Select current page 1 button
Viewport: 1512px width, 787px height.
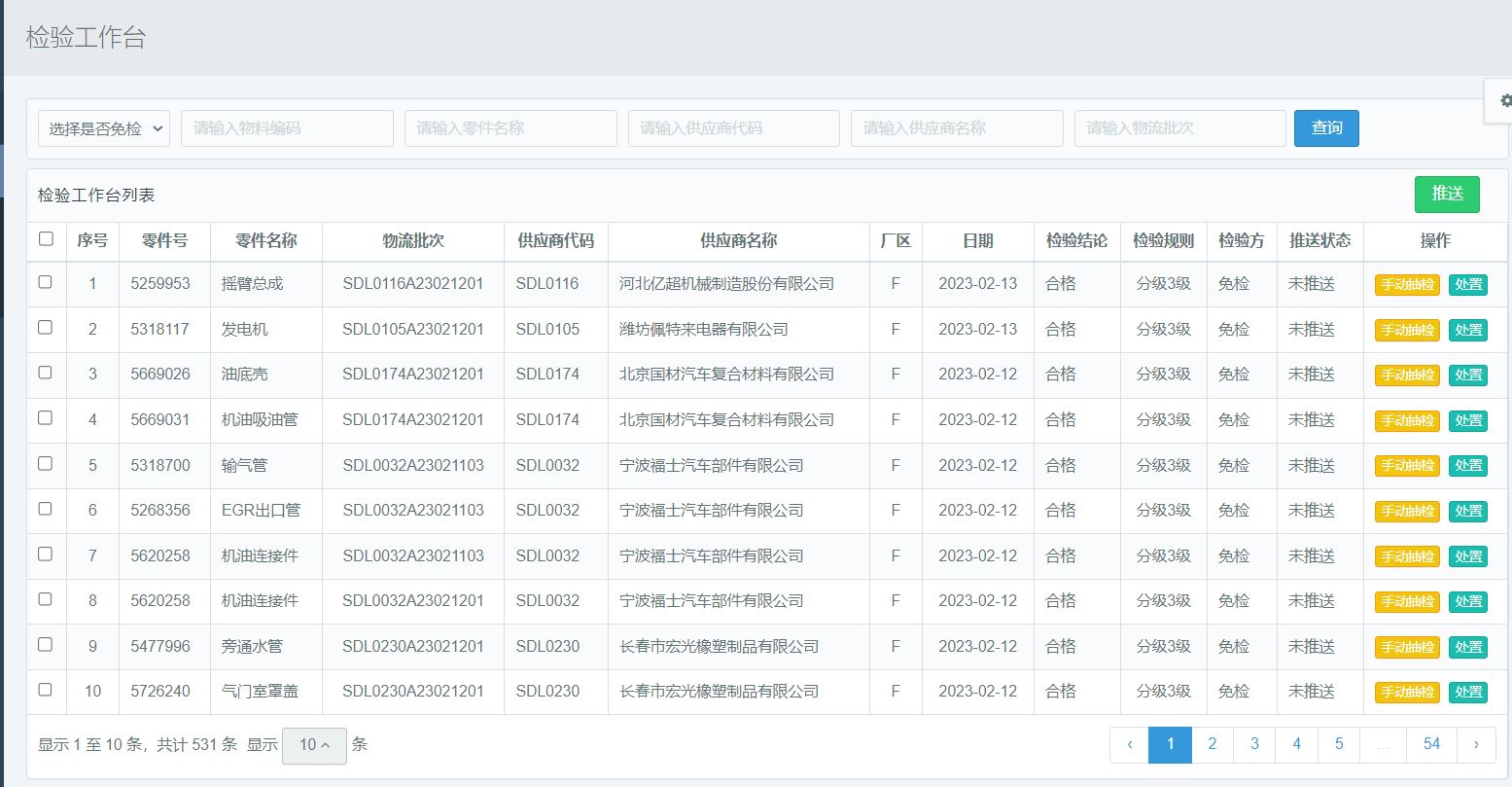tap(1171, 744)
